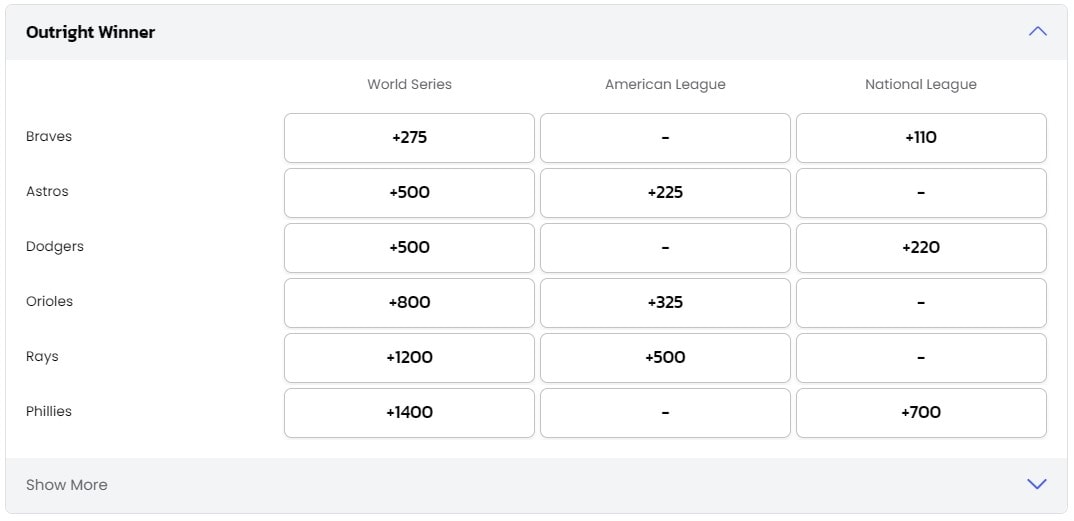Pick Astros American League +225 odds
This screenshot has width=1074, height=521.
tap(665, 192)
